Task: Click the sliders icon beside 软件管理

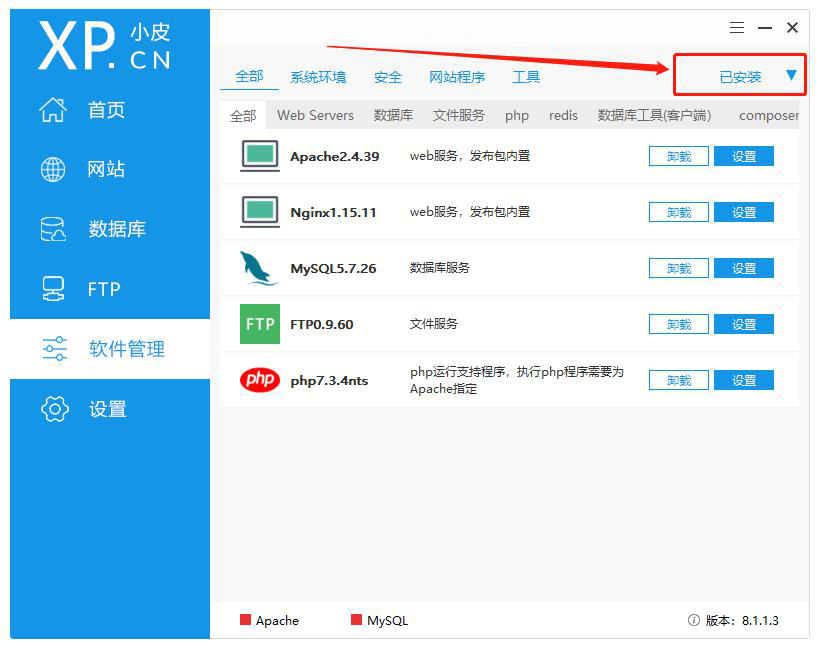Action: [55, 348]
